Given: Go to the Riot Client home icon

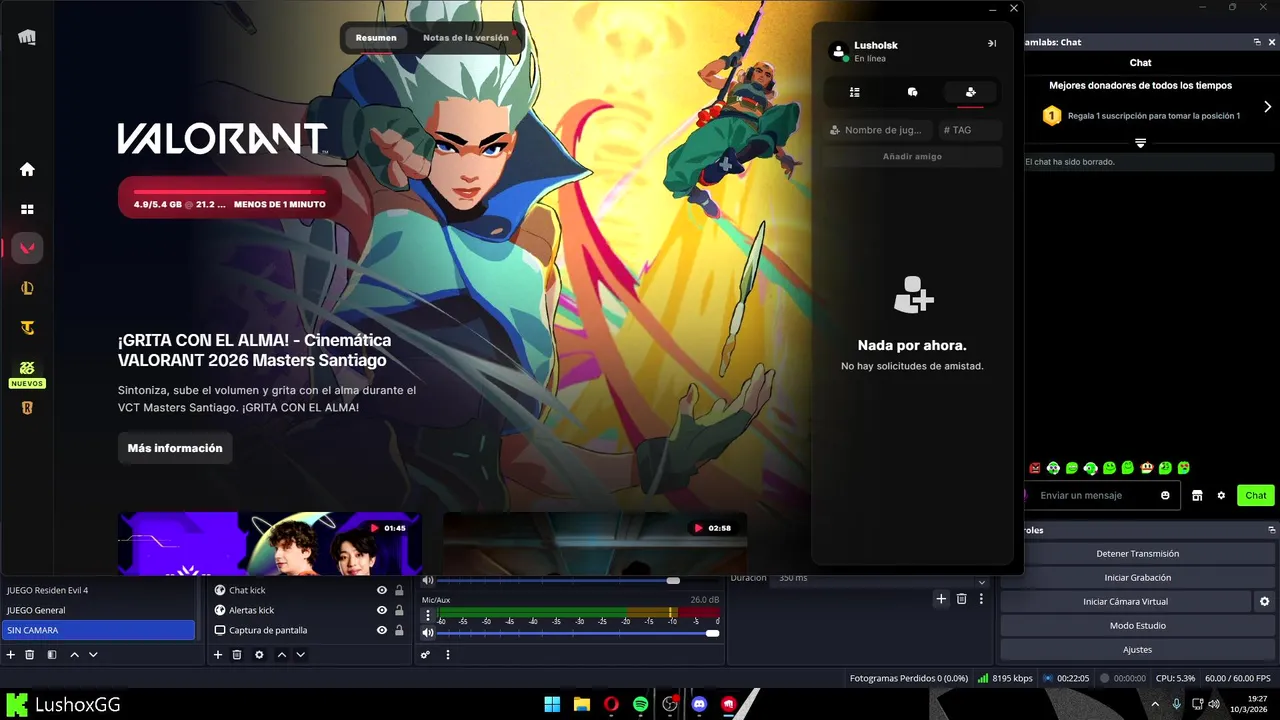Looking at the screenshot, I should [27, 169].
